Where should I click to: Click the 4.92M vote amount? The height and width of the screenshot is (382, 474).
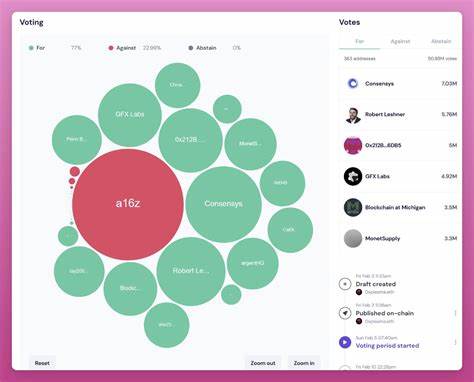pyautogui.click(x=449, y=176)
